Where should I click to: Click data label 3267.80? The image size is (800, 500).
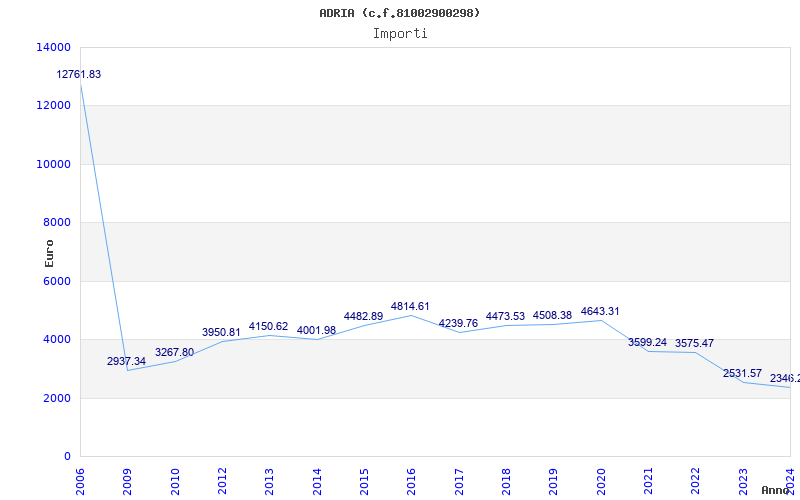point(174,353)
